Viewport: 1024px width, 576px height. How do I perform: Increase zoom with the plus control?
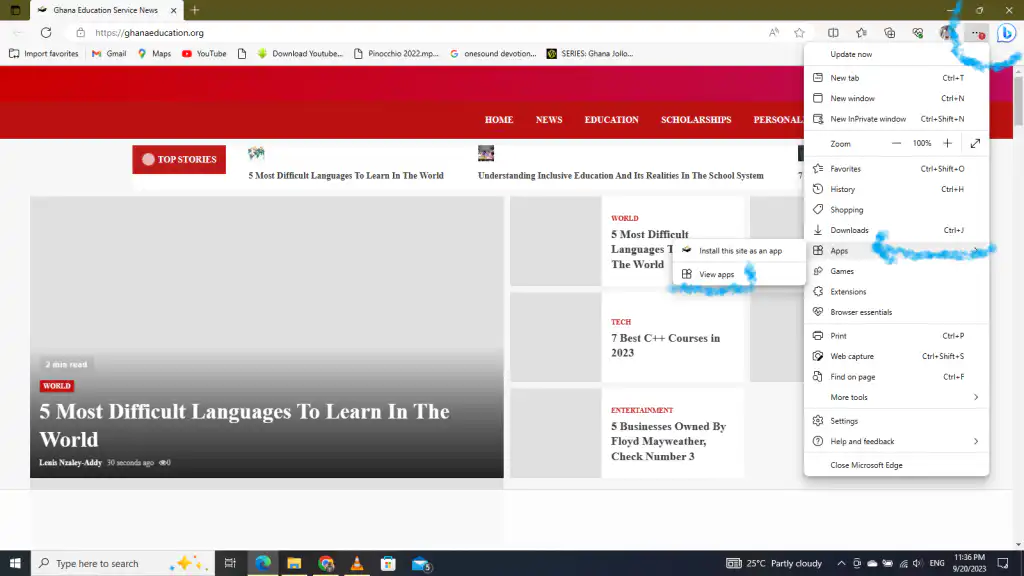[946, 143]
